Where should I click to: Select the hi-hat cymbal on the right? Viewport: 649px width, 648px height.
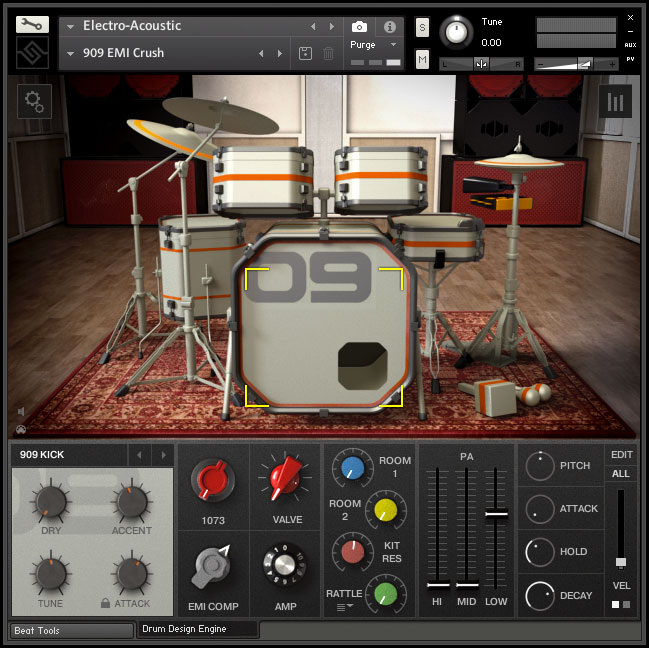tap(519, 161)
